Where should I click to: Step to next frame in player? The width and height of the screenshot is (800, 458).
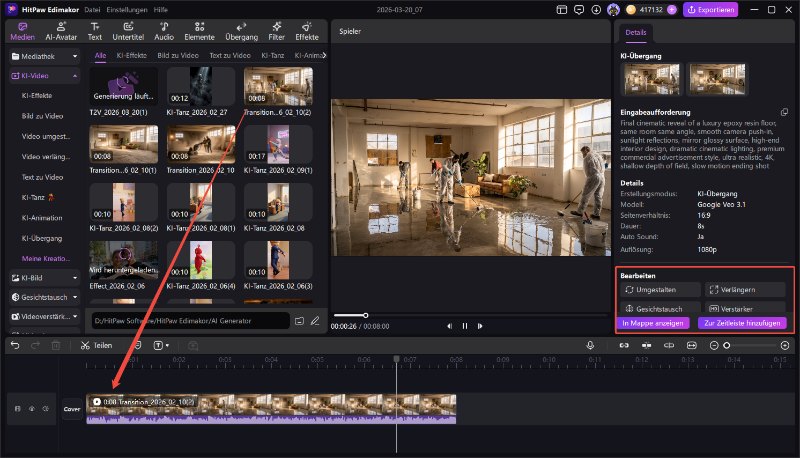(x=482, y=325)
